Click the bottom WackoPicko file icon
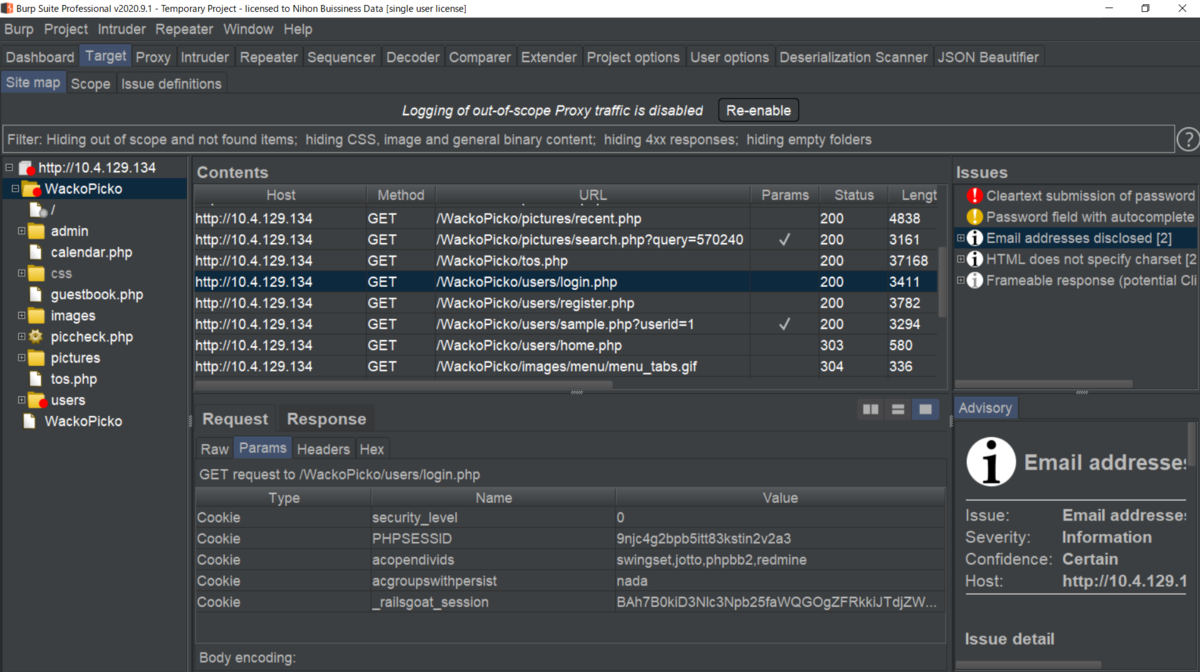 (x=30, y=421)
